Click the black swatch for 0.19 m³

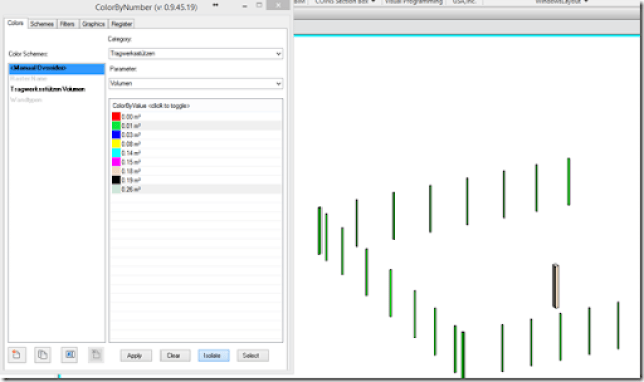(x=116, y=180)
